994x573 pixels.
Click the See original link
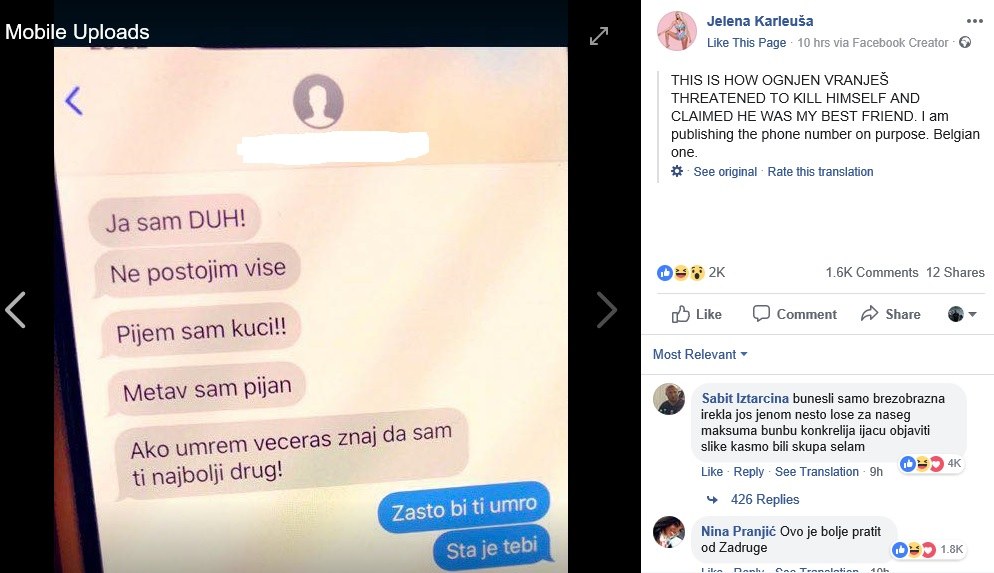click(x=725, y=172)
